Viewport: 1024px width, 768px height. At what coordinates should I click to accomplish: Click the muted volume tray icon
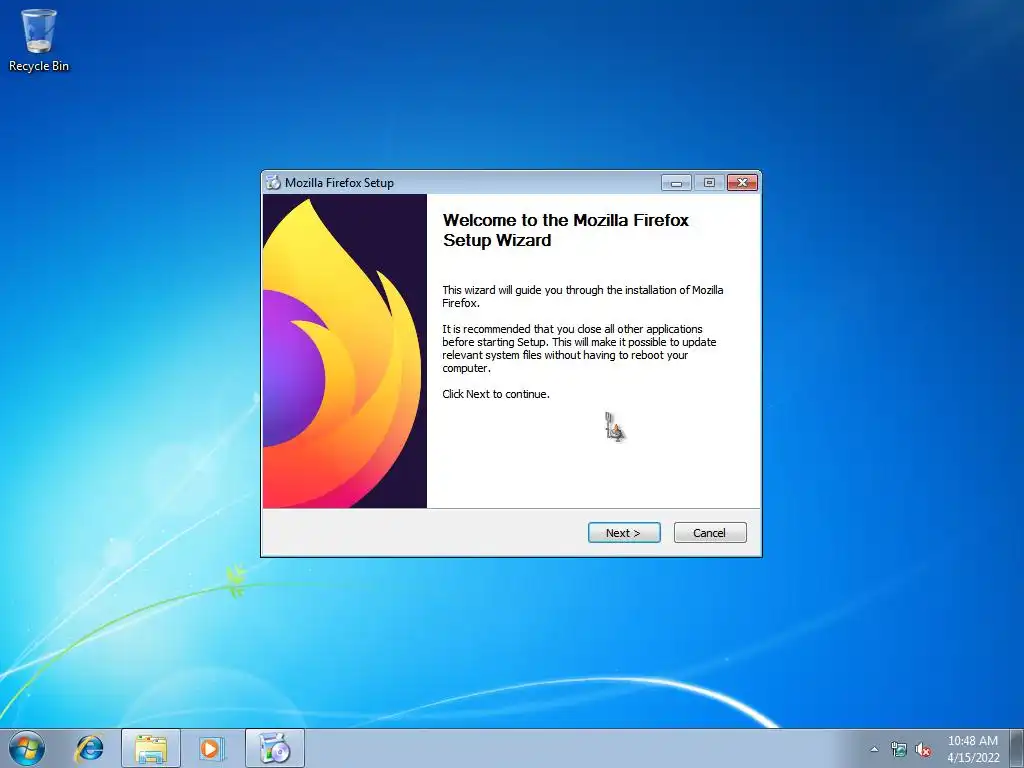[923, 750]
